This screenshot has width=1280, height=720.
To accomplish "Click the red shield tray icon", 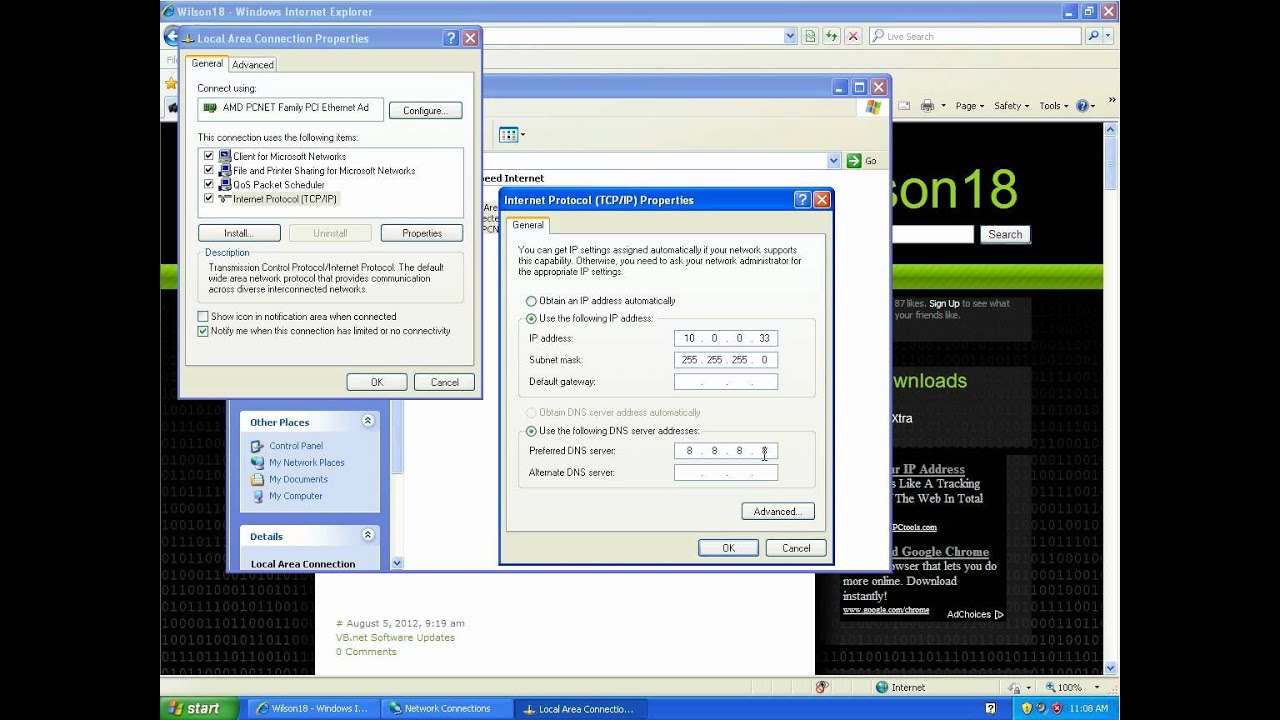I will (x=1057, y=708).
